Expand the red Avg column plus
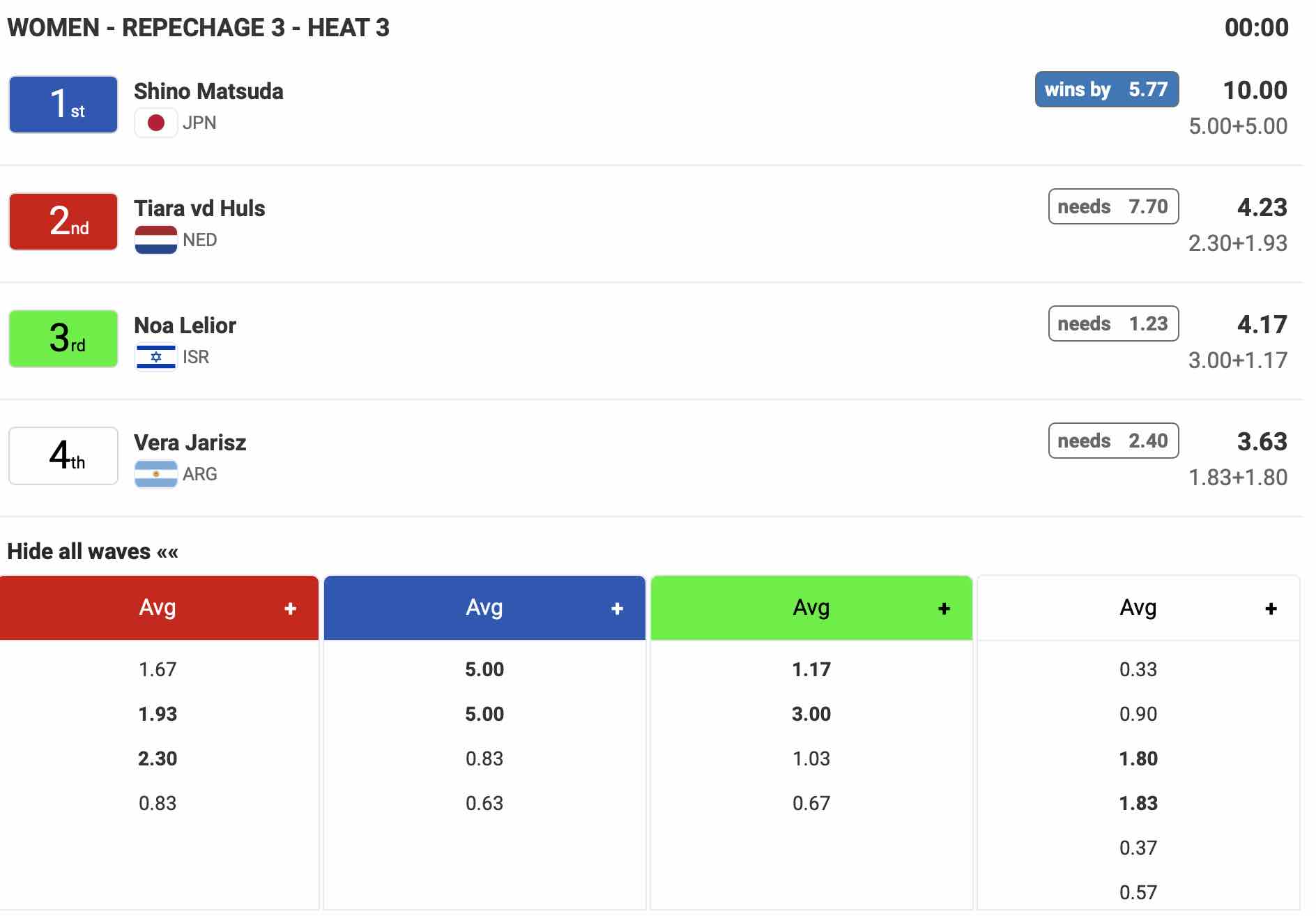The image size is (1316, 916). (291, 609)
